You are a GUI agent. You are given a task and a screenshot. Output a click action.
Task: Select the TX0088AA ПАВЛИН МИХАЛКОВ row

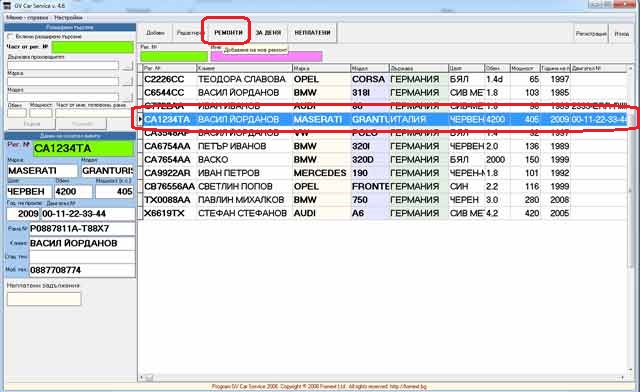coord(384,200)
